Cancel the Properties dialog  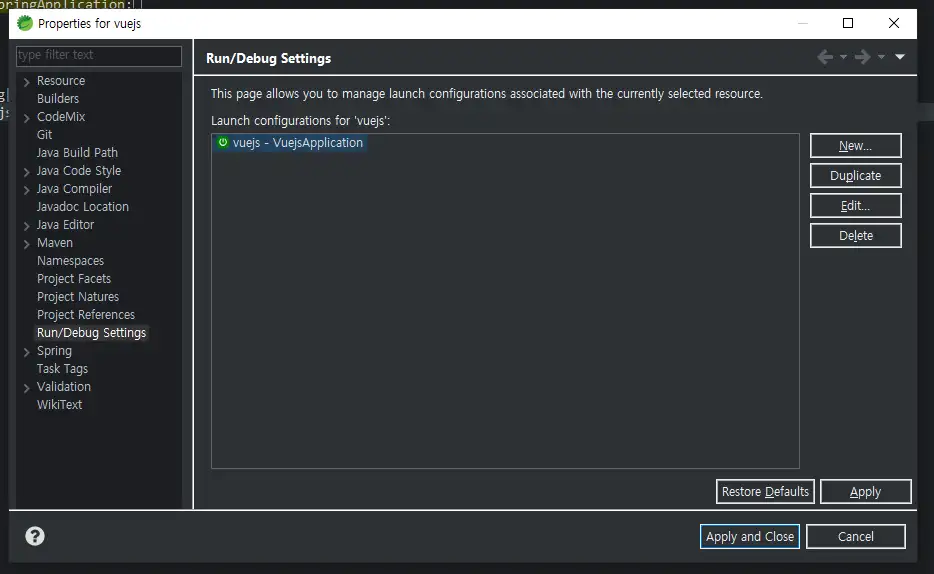point(855,536)
